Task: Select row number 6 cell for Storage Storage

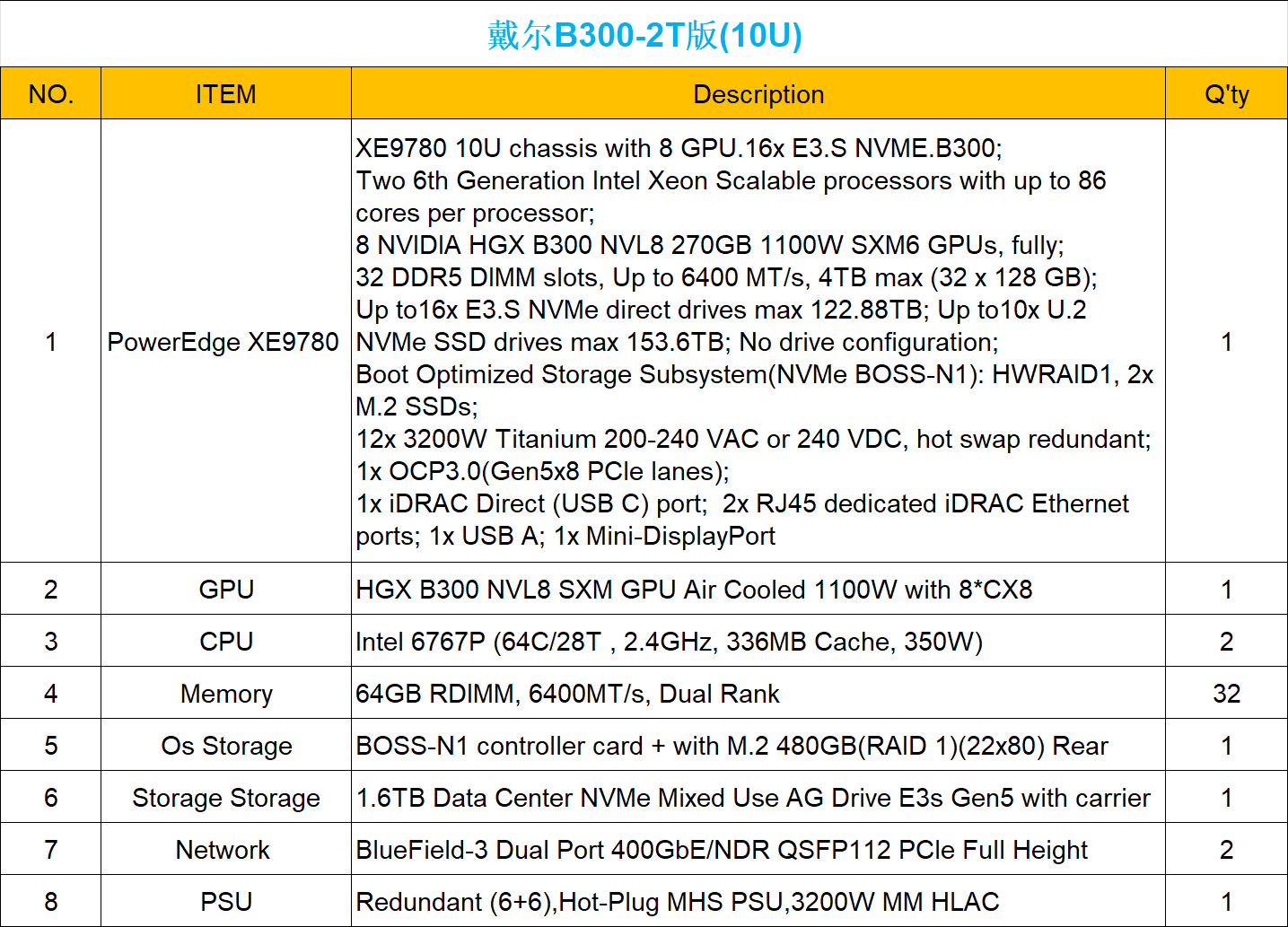Action: (51, 797)
